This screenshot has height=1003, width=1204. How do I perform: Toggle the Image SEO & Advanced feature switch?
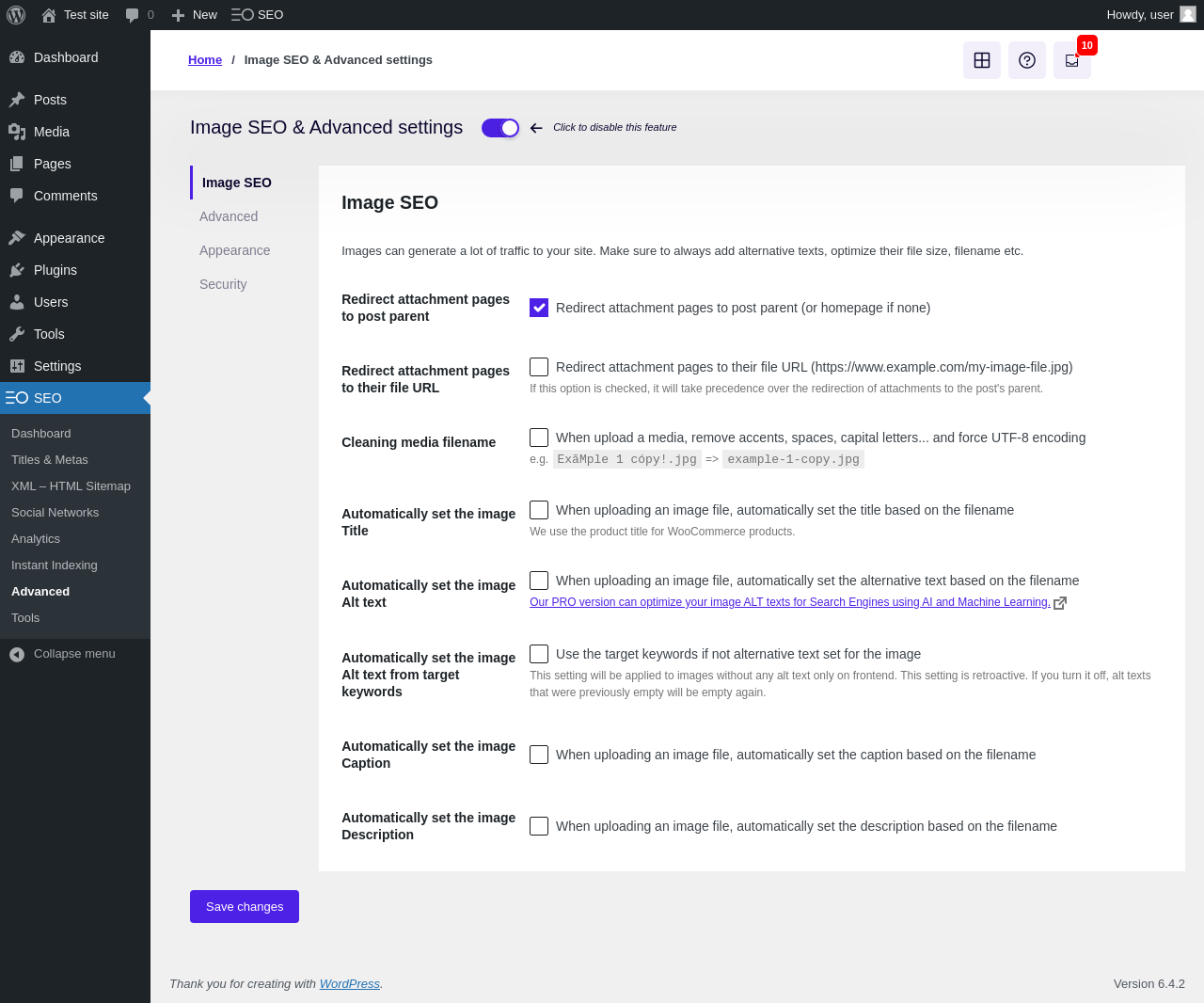coord(500,128)
